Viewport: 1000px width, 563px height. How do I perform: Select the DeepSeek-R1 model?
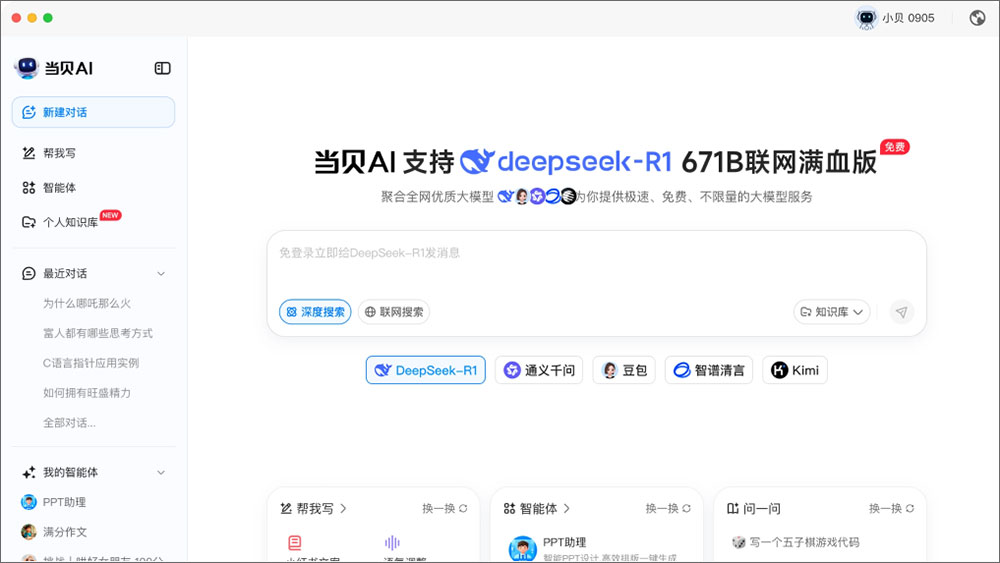[425, 370]
